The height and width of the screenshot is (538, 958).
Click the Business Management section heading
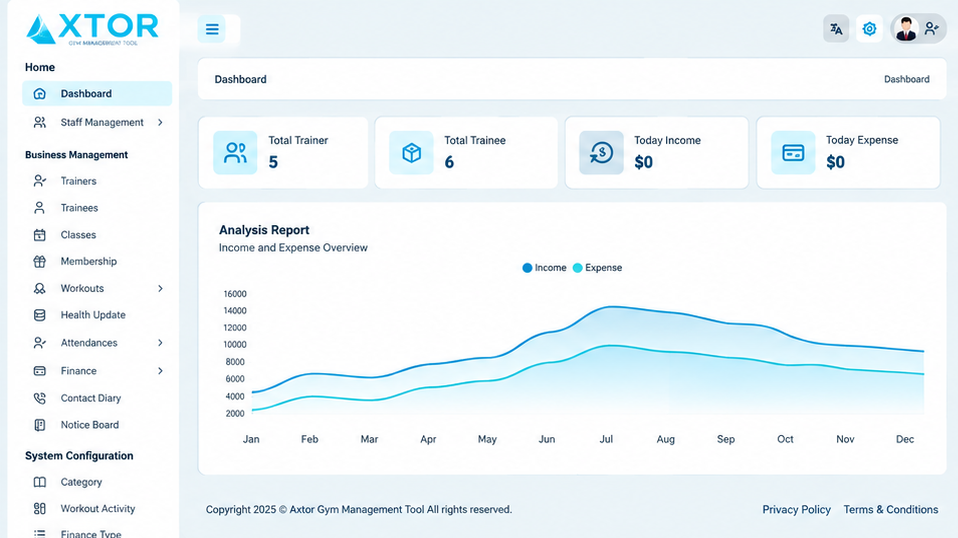coord(76,155)
